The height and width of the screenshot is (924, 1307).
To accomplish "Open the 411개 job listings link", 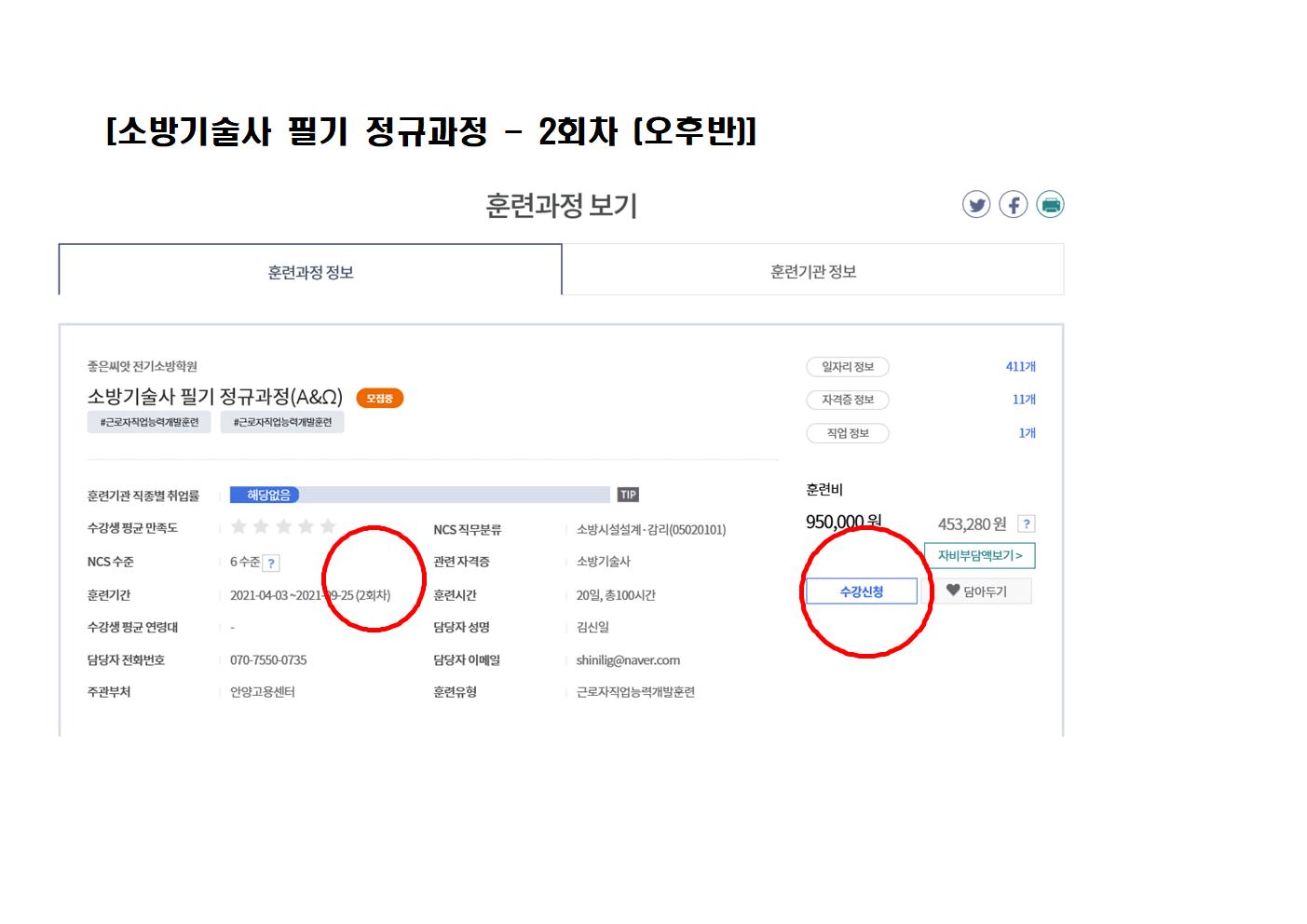I will coord(1021,367).
